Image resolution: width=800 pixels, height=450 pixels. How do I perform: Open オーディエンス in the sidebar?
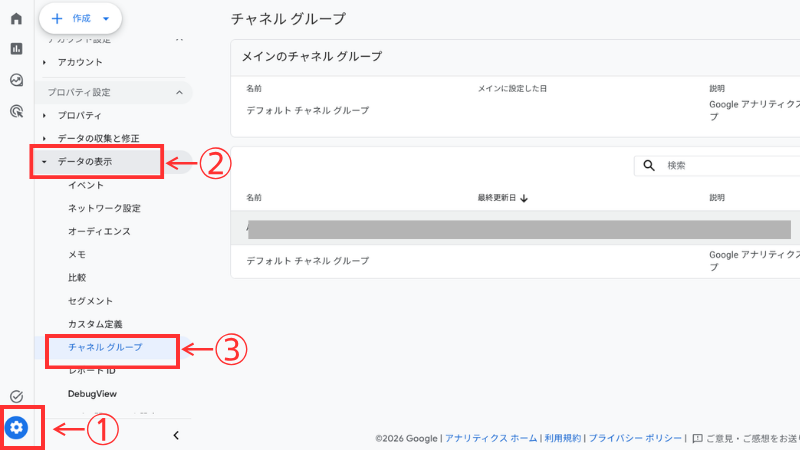pos(99,231)
